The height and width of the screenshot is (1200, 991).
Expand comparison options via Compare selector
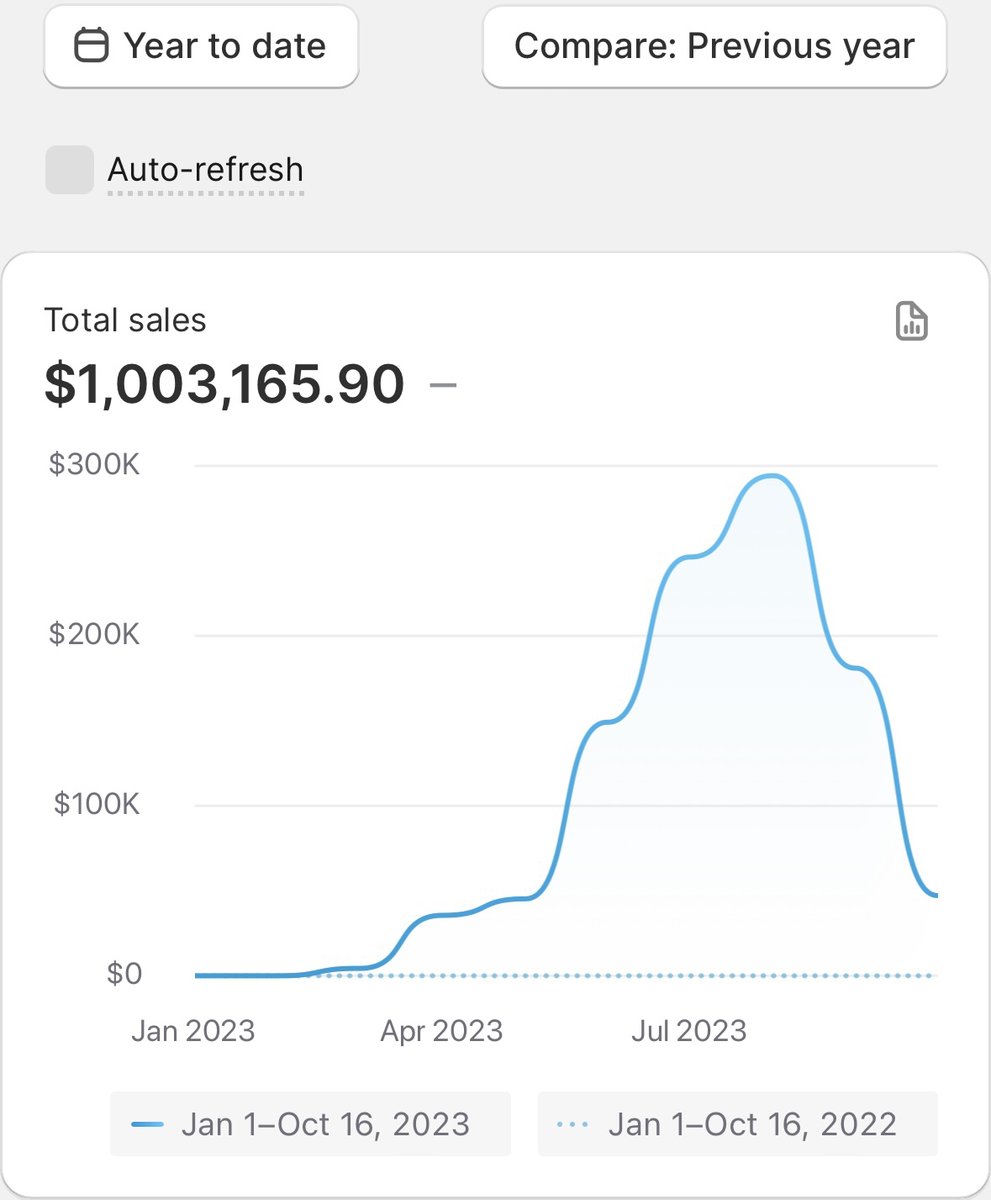pyautogui.click(x=713, y=46)
